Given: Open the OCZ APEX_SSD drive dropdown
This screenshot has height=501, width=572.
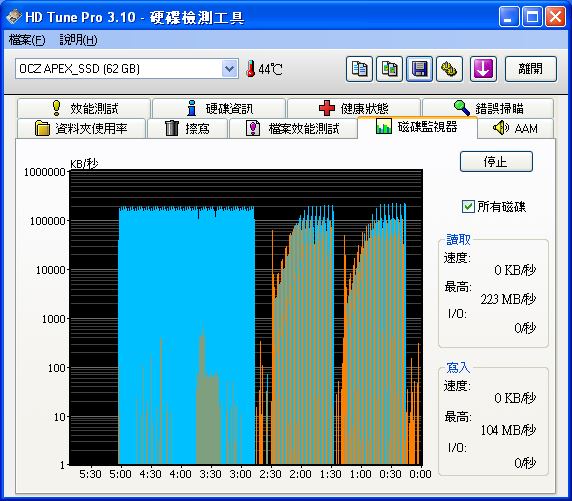Looking at the screenshot, I should (229, 69).
